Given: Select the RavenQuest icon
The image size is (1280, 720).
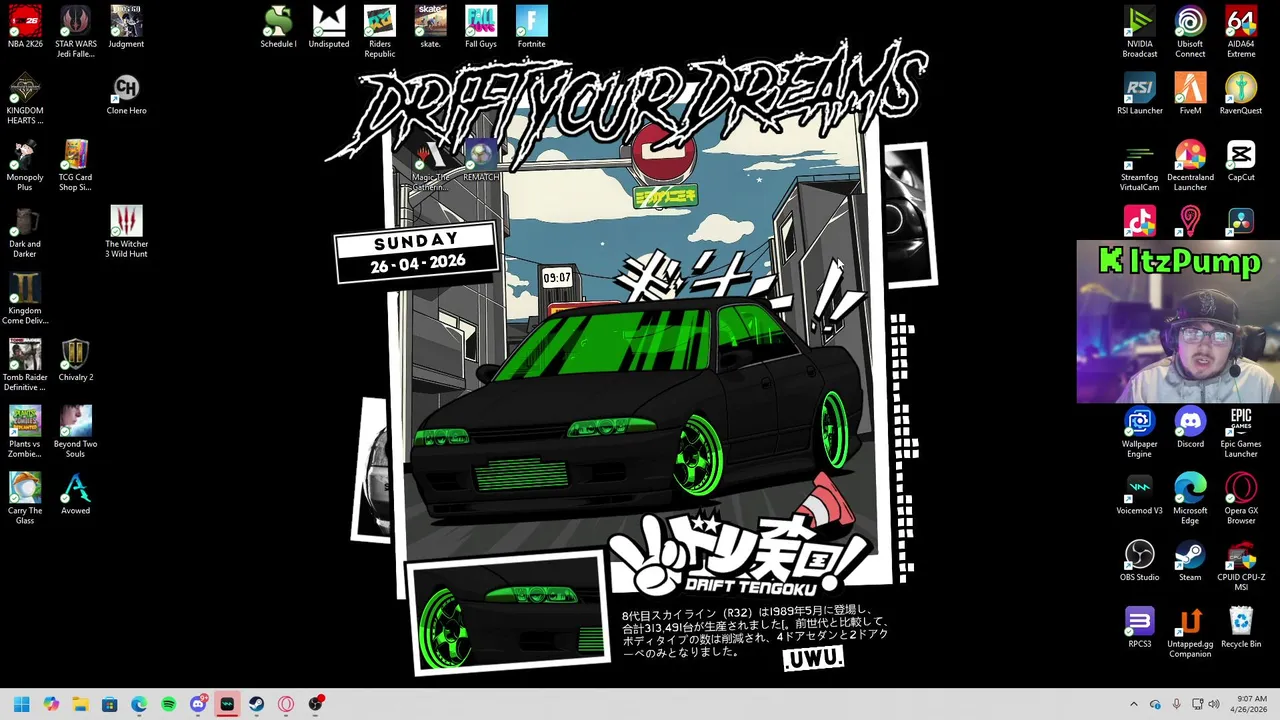Looking at the screenshot, I should point(1241,94).
